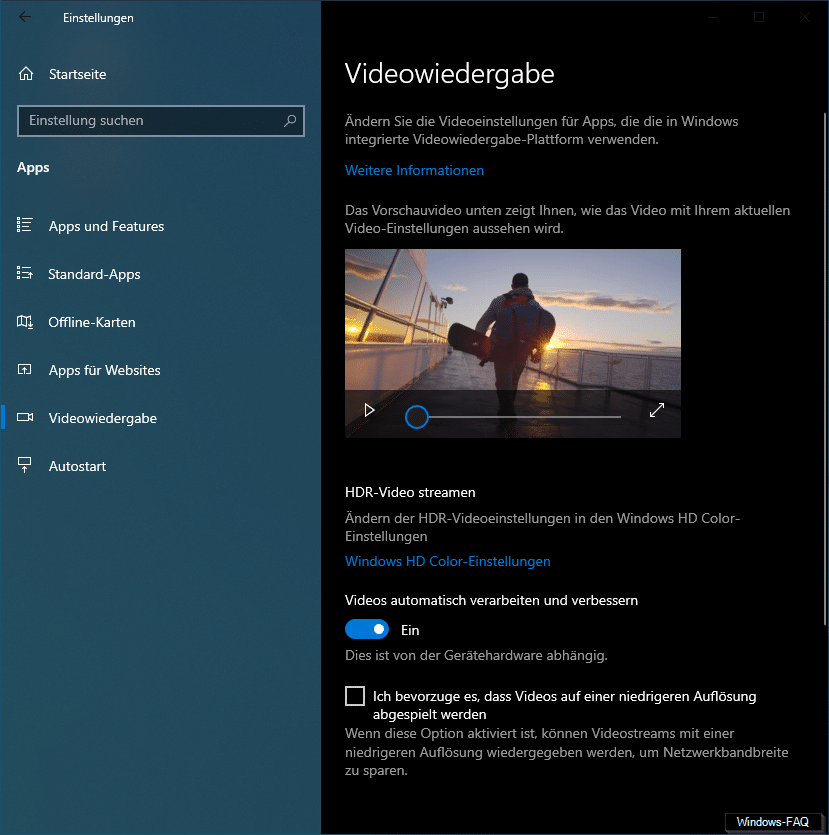The width and height of the screenshot is (829, 835).
Task: Click the video progress track
Action: click(524, 416)
